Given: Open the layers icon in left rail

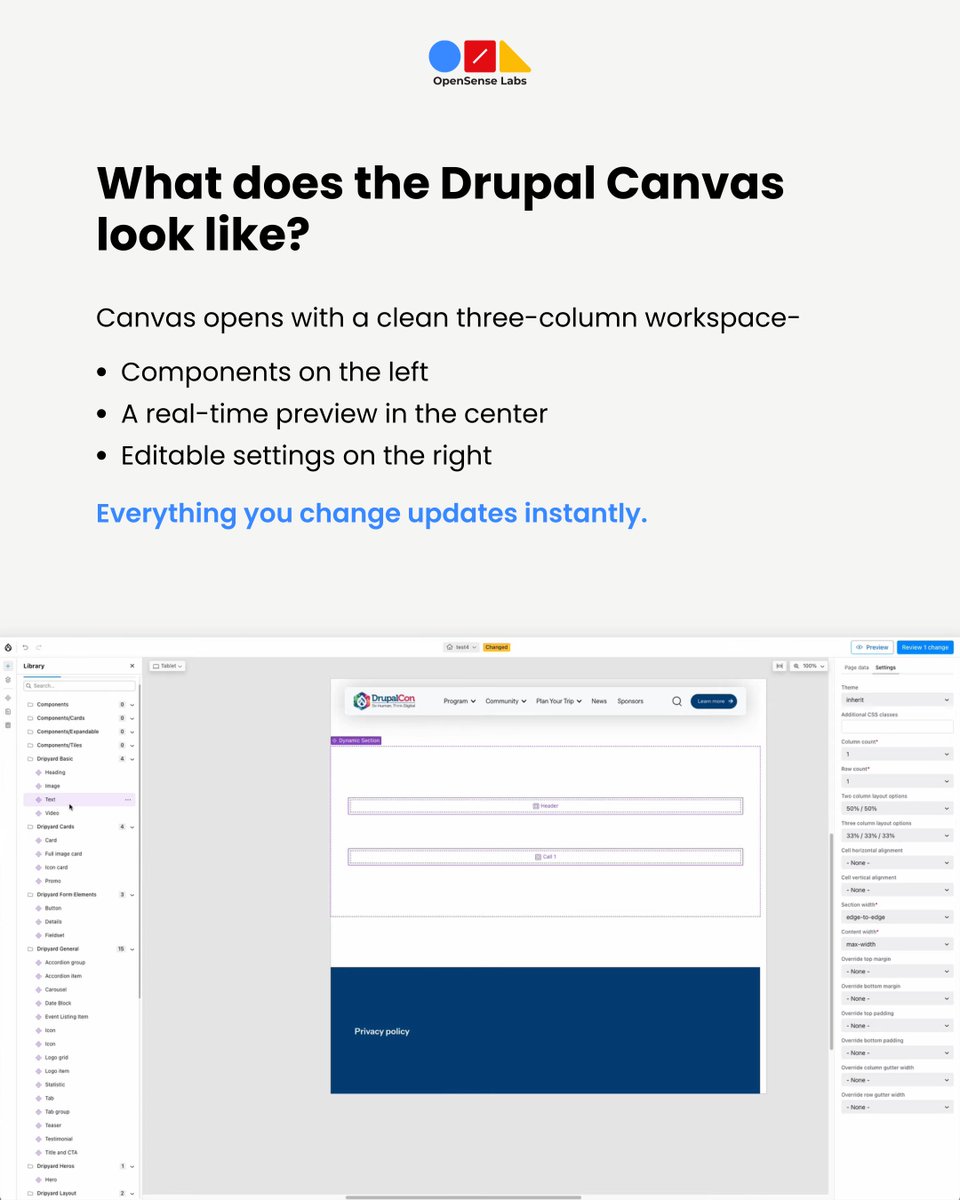Looking at the screenshot, I should pyautogui.click(x=8, y=679).
